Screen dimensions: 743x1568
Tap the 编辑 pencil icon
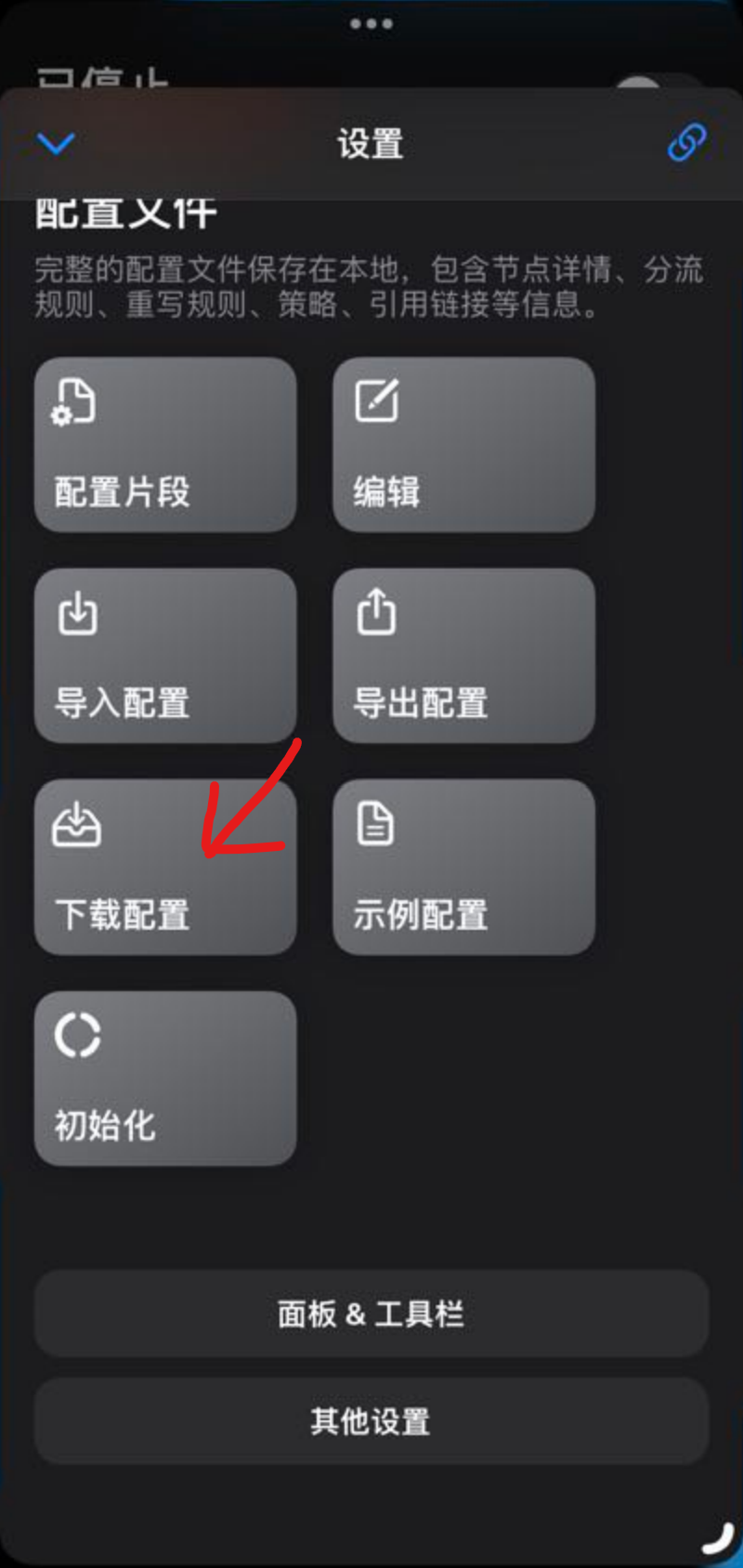(377, 401)
